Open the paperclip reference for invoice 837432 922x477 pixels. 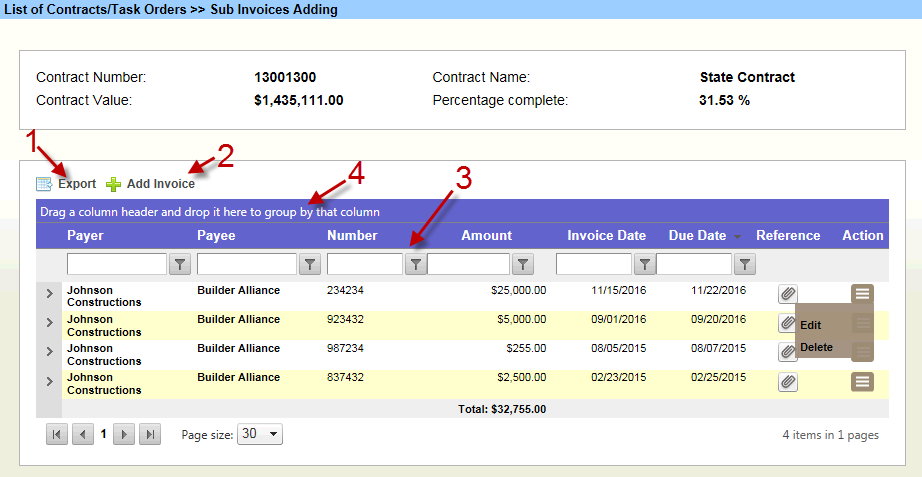pyautogui.click(x=788, y=381)
